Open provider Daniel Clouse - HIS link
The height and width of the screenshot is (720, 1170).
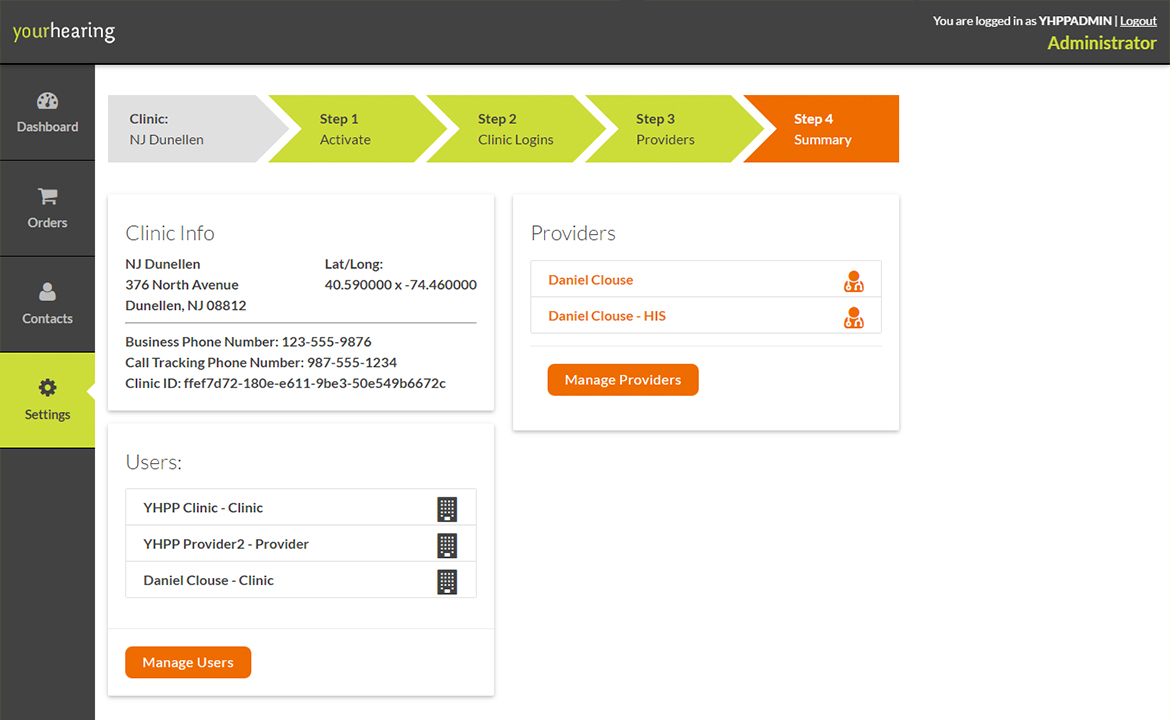[x=607, y=316]
